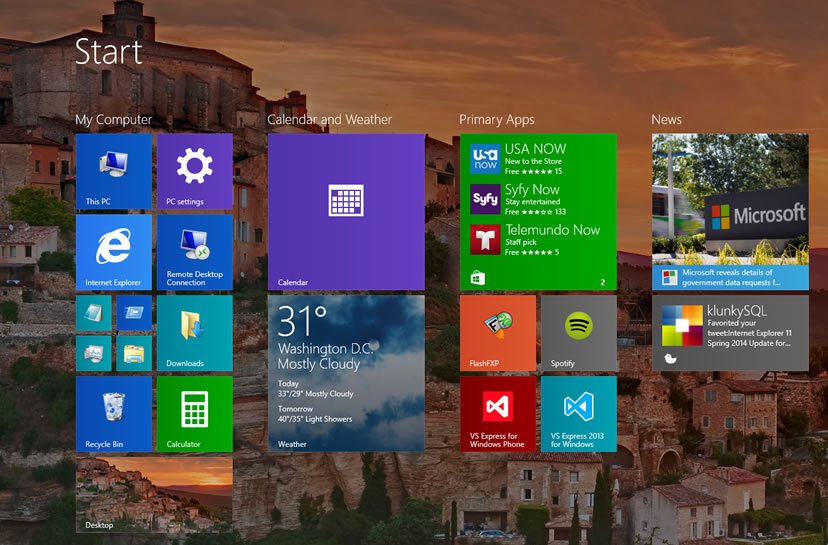Open VS Express 2013 for Windows
The width and height of the screenshot is (828, 545).
pos(578,413)
